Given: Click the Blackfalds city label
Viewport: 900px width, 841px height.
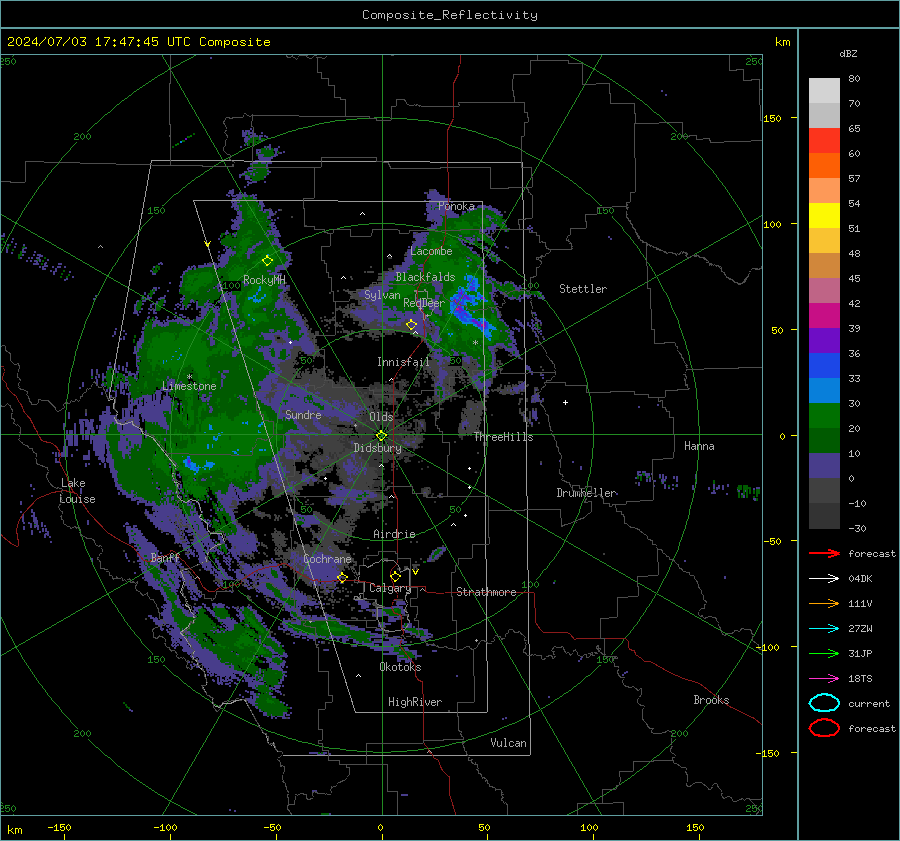Looking at the screenshot, I should click(x=425, y=277).
